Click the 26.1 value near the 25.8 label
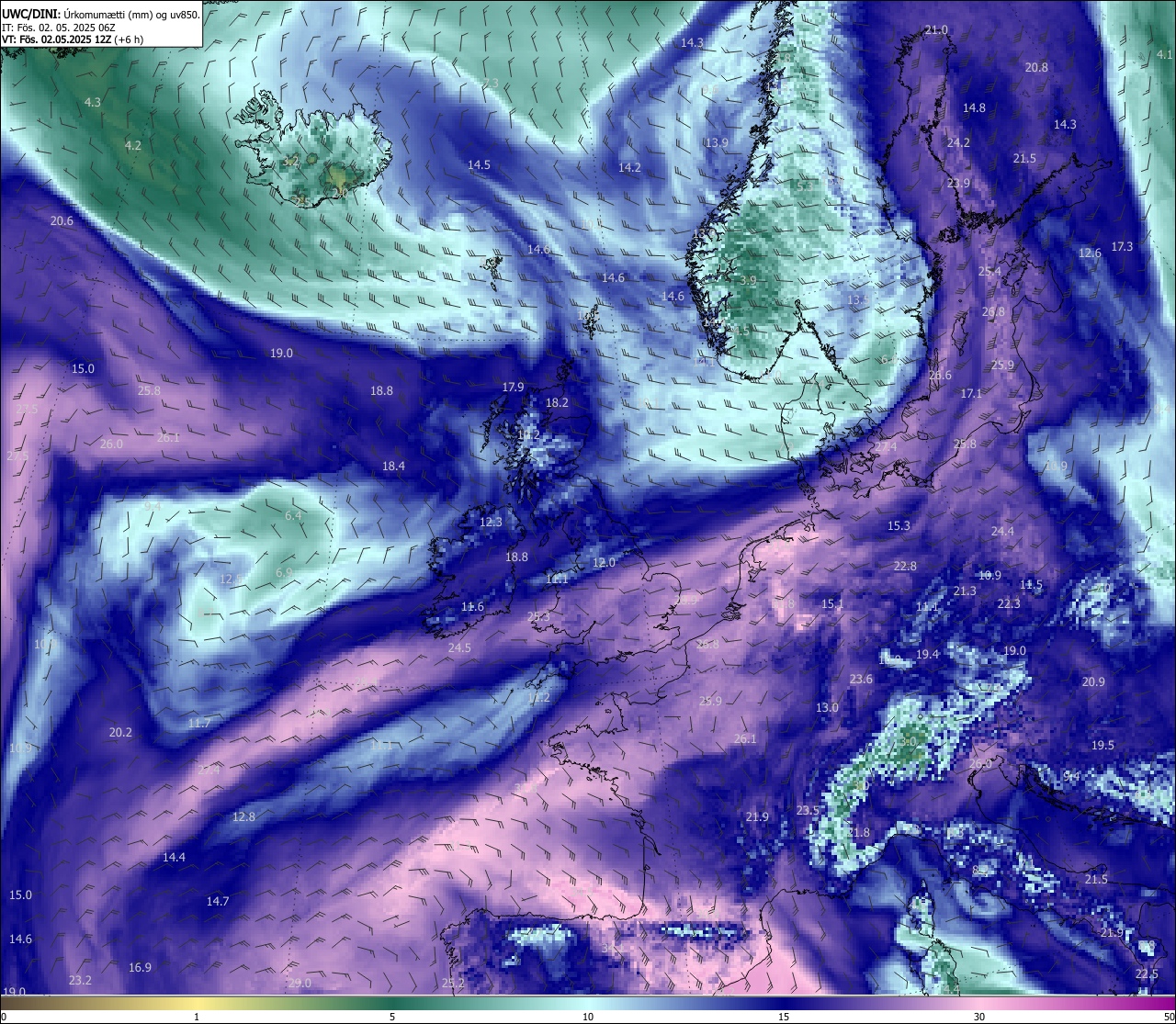 168,437
